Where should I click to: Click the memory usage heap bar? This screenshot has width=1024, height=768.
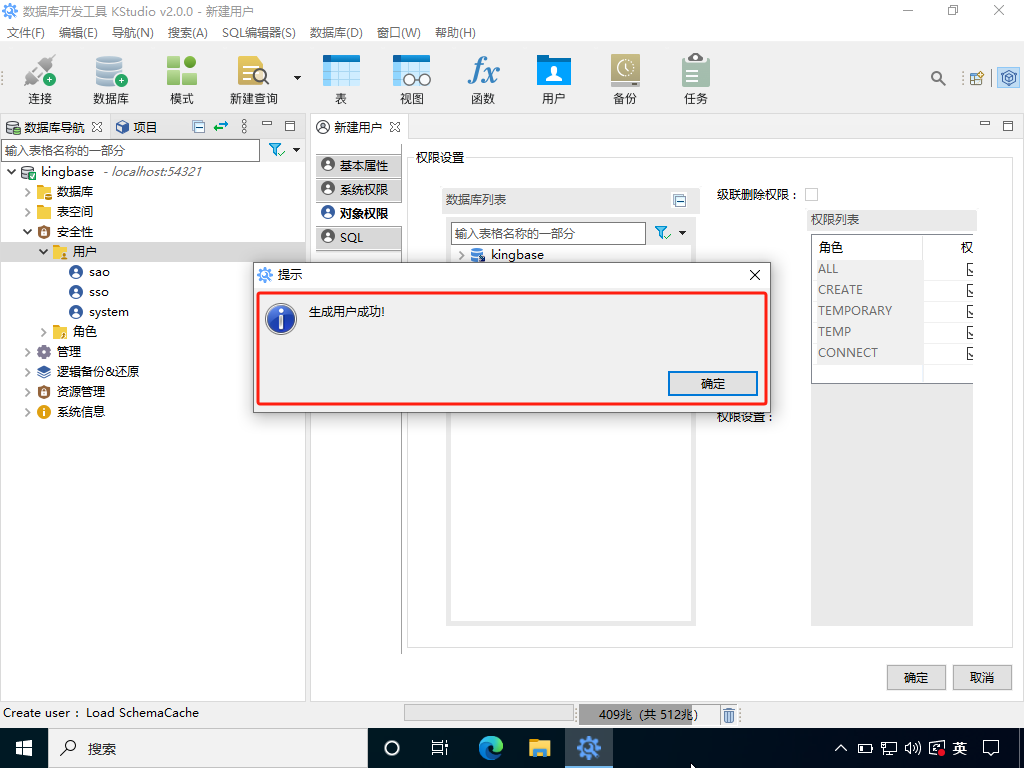pyautogui.click(x=648, y=714)
